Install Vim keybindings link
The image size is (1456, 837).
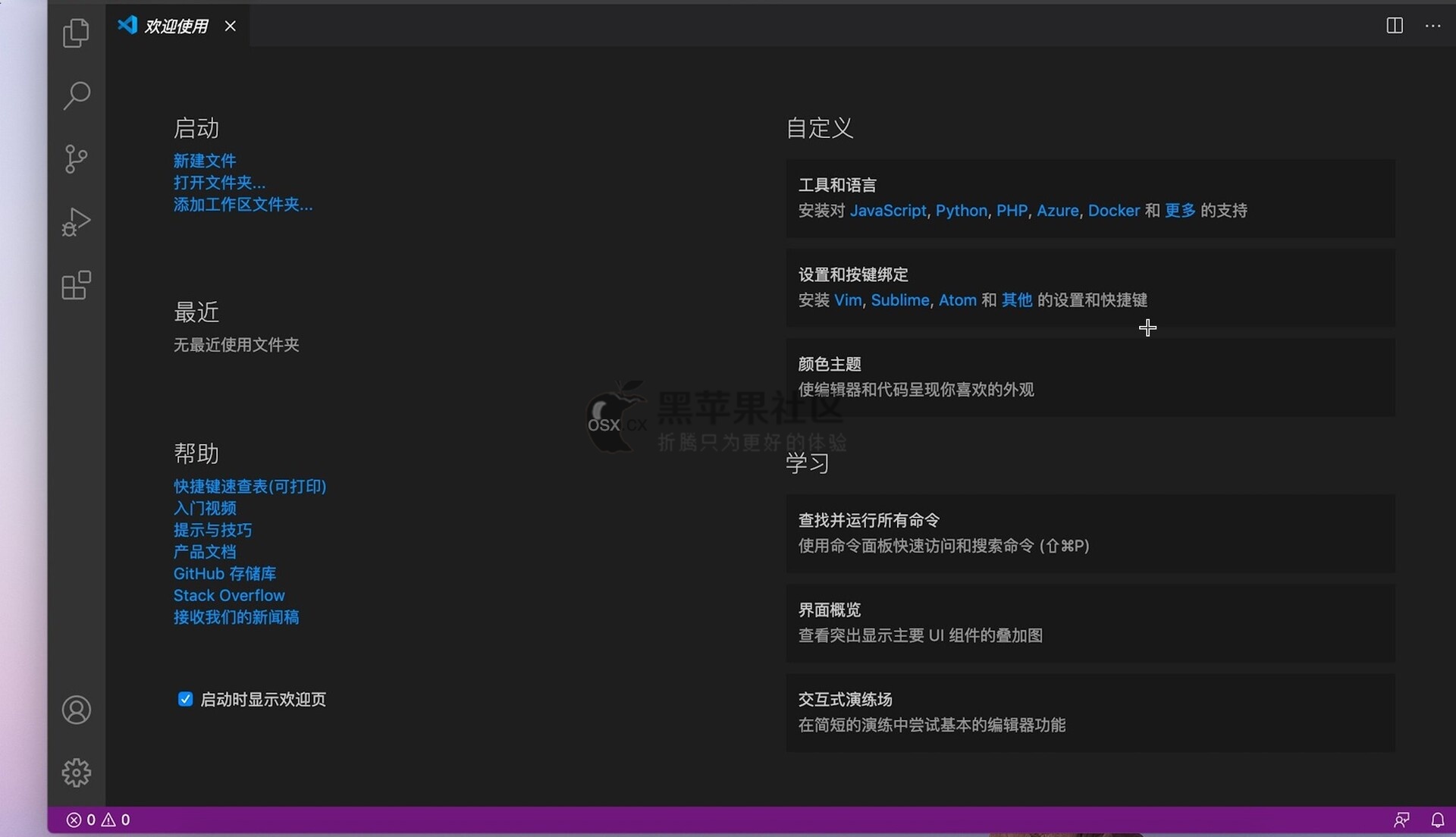coord(848,300)
